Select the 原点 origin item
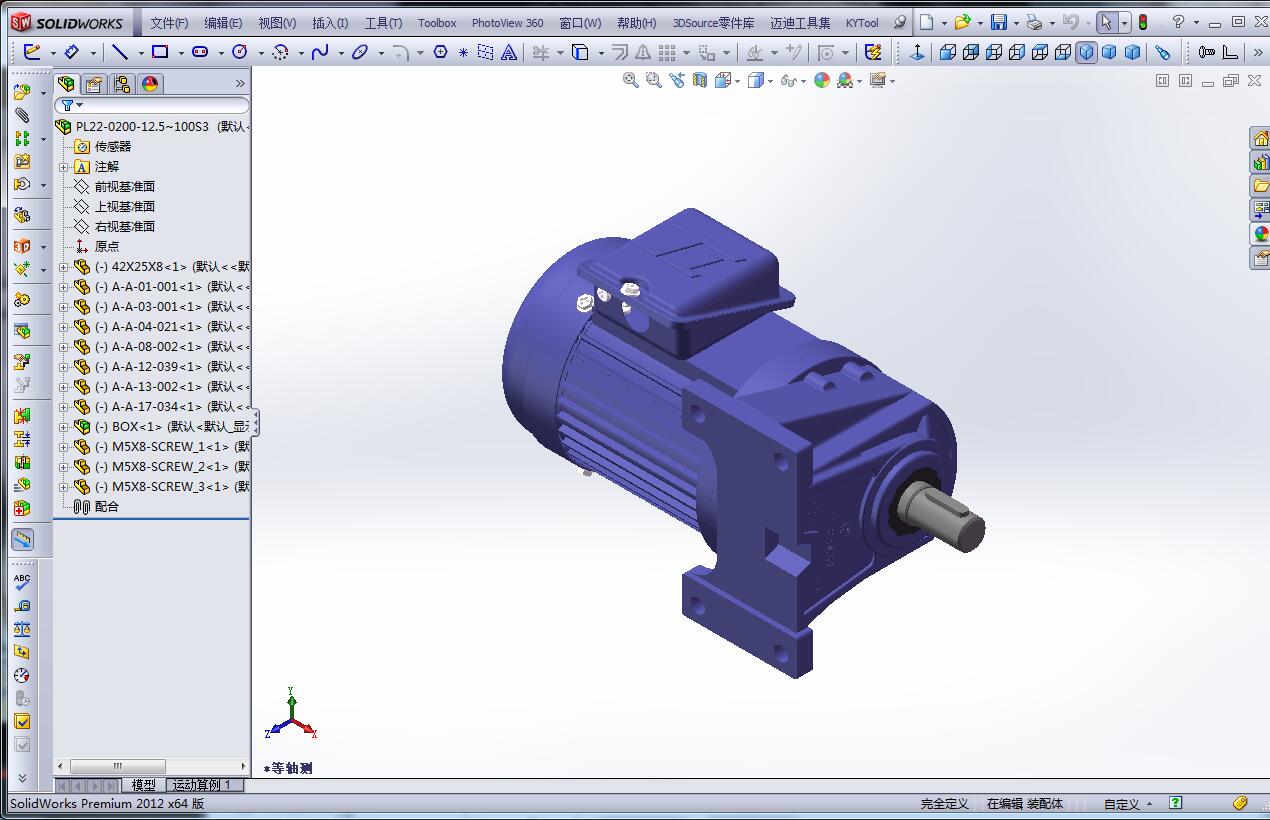This screenshot has width=1270, height=820. (107, 247)
